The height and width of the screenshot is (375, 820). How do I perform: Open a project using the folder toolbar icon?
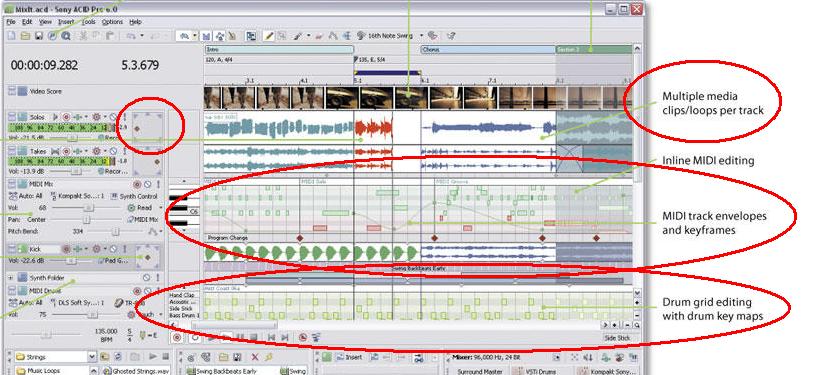[x=25, y=36]
